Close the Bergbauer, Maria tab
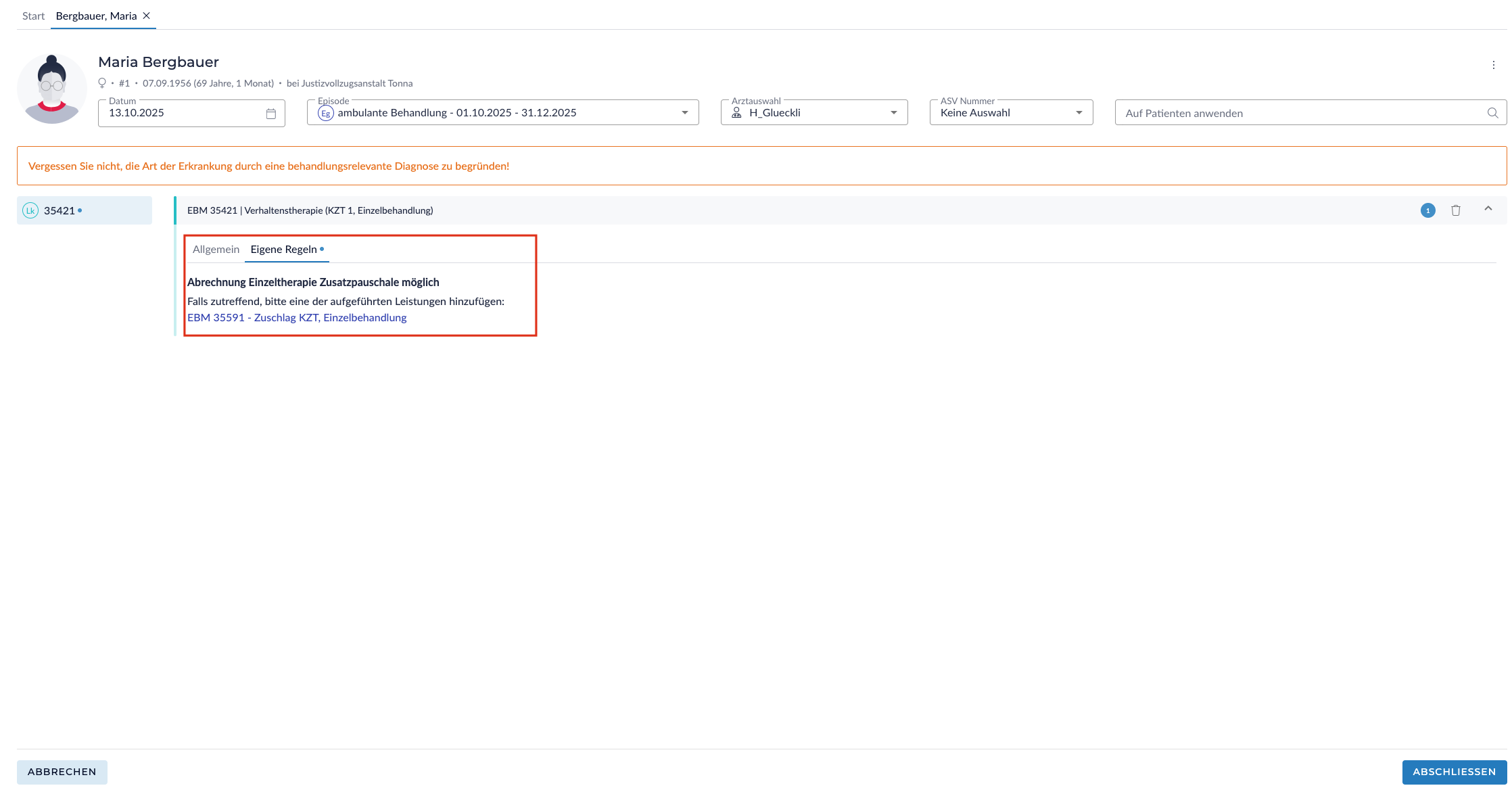Viewport: 1512px width, 790px height. pyautogui.click(x=147, y=16)
